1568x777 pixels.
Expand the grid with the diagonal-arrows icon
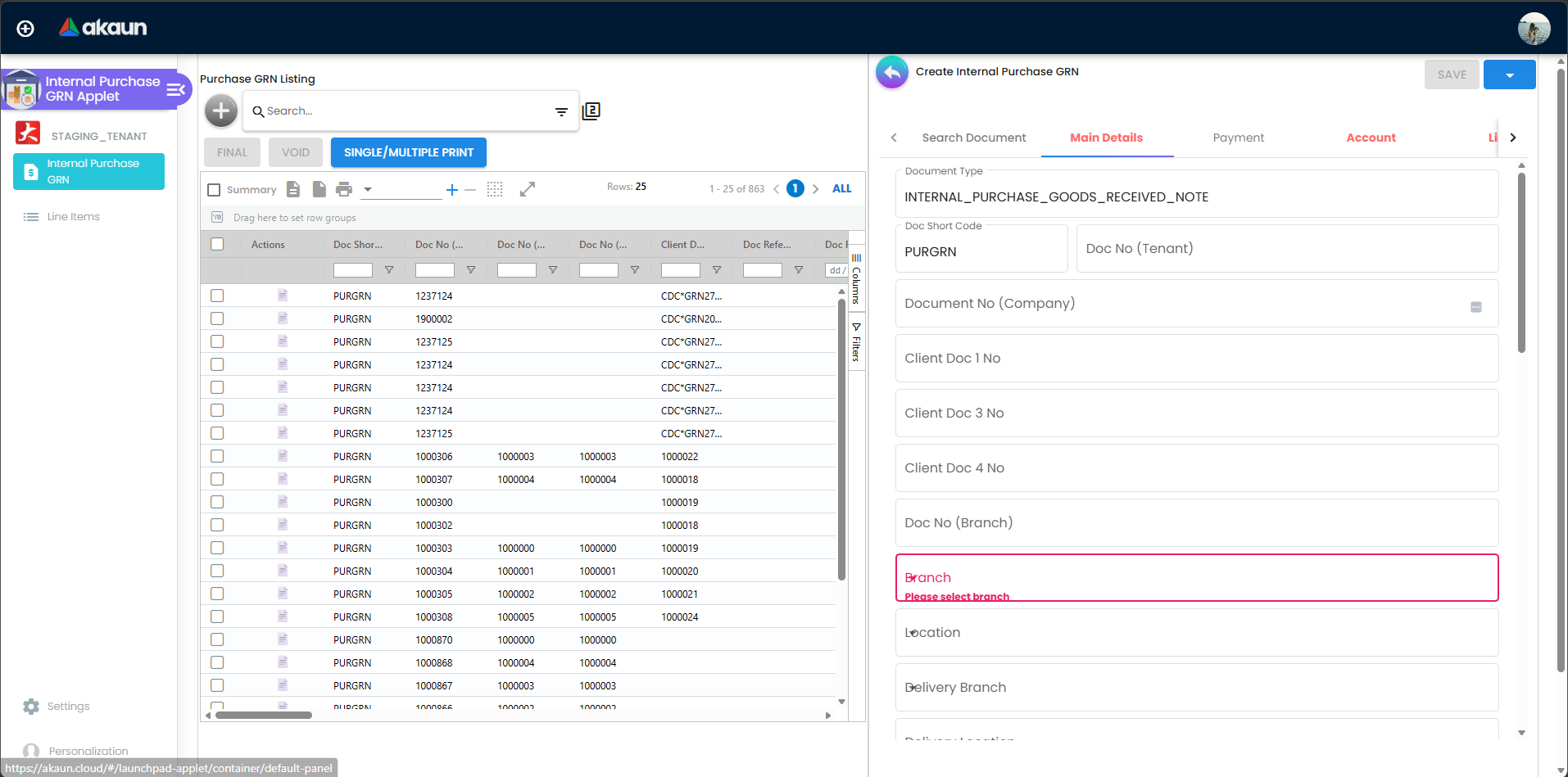[527, 188]
